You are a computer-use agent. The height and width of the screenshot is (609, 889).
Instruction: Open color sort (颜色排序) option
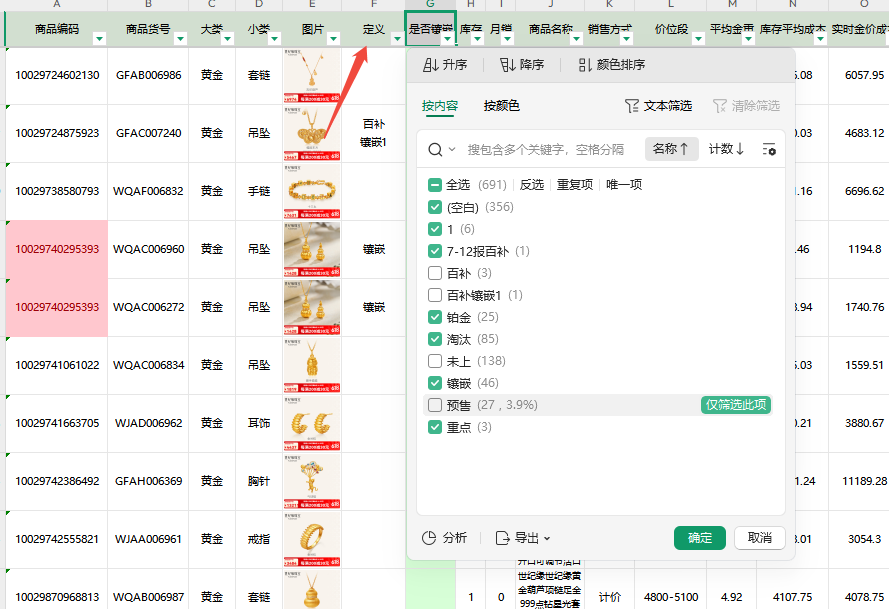click(x=585, y=65)
